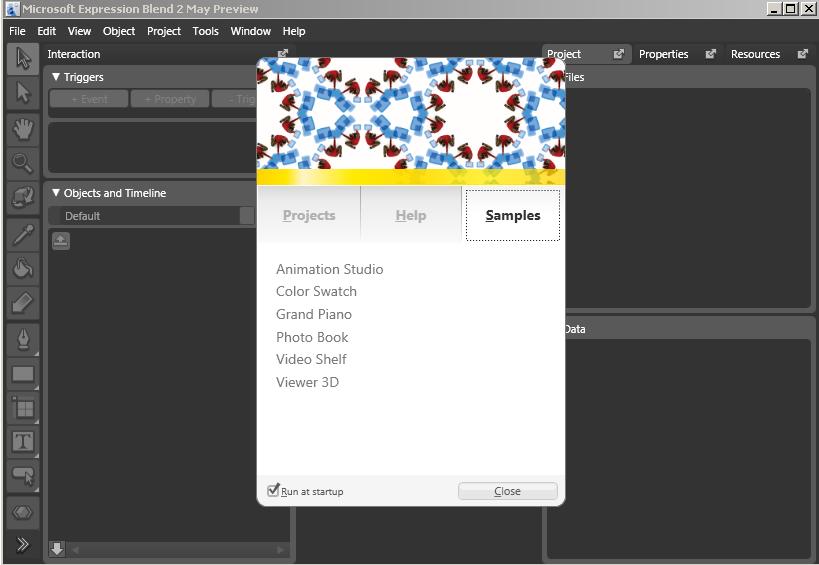Open the Object menu
The height and width of the screenshot is (565, 819).
[119, 31]
